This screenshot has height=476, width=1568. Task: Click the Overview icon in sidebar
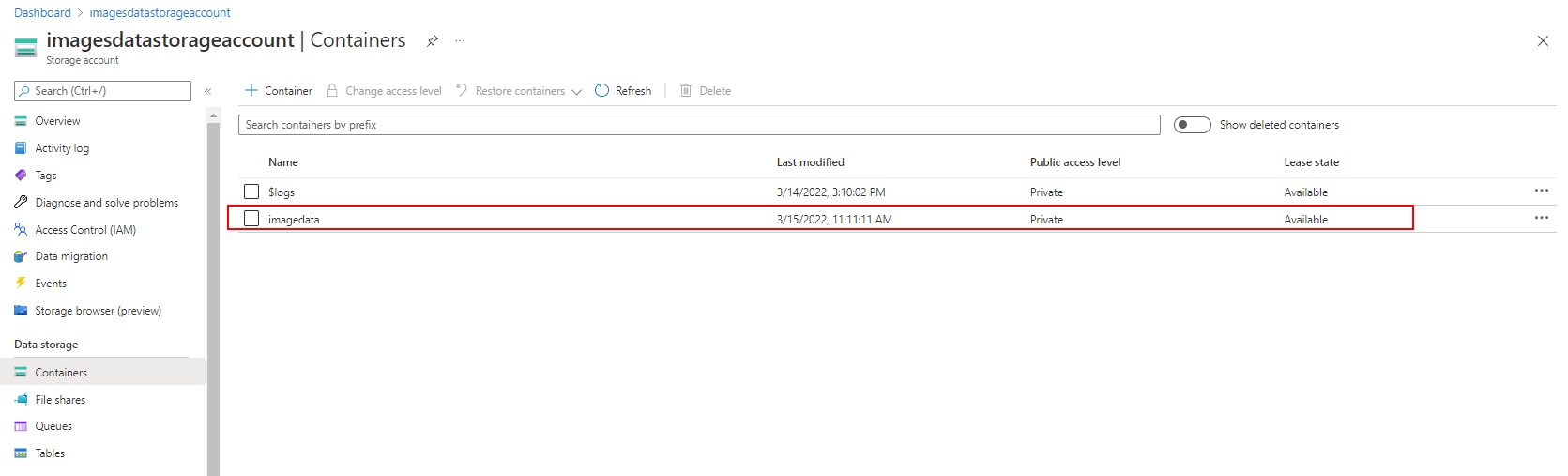tap(21, 121)
